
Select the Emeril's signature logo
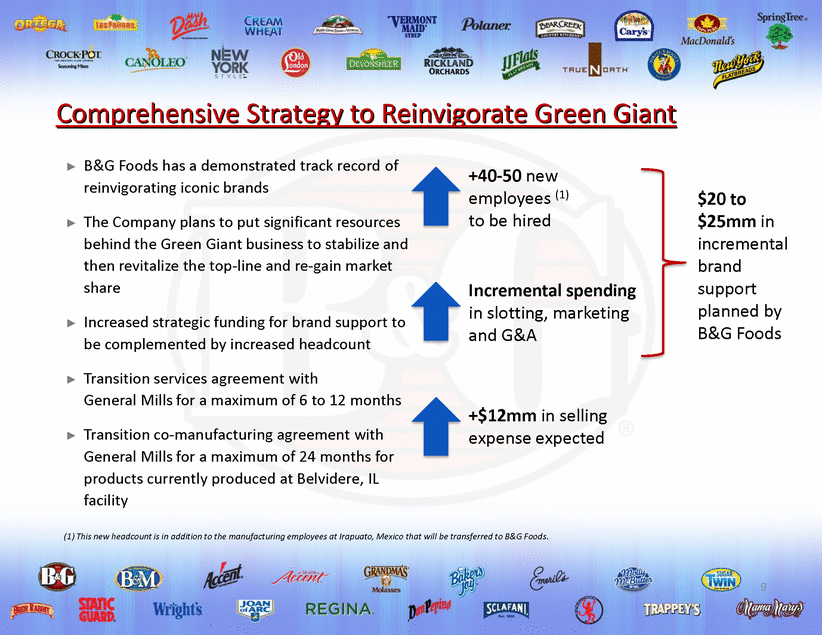coord(549,578)
